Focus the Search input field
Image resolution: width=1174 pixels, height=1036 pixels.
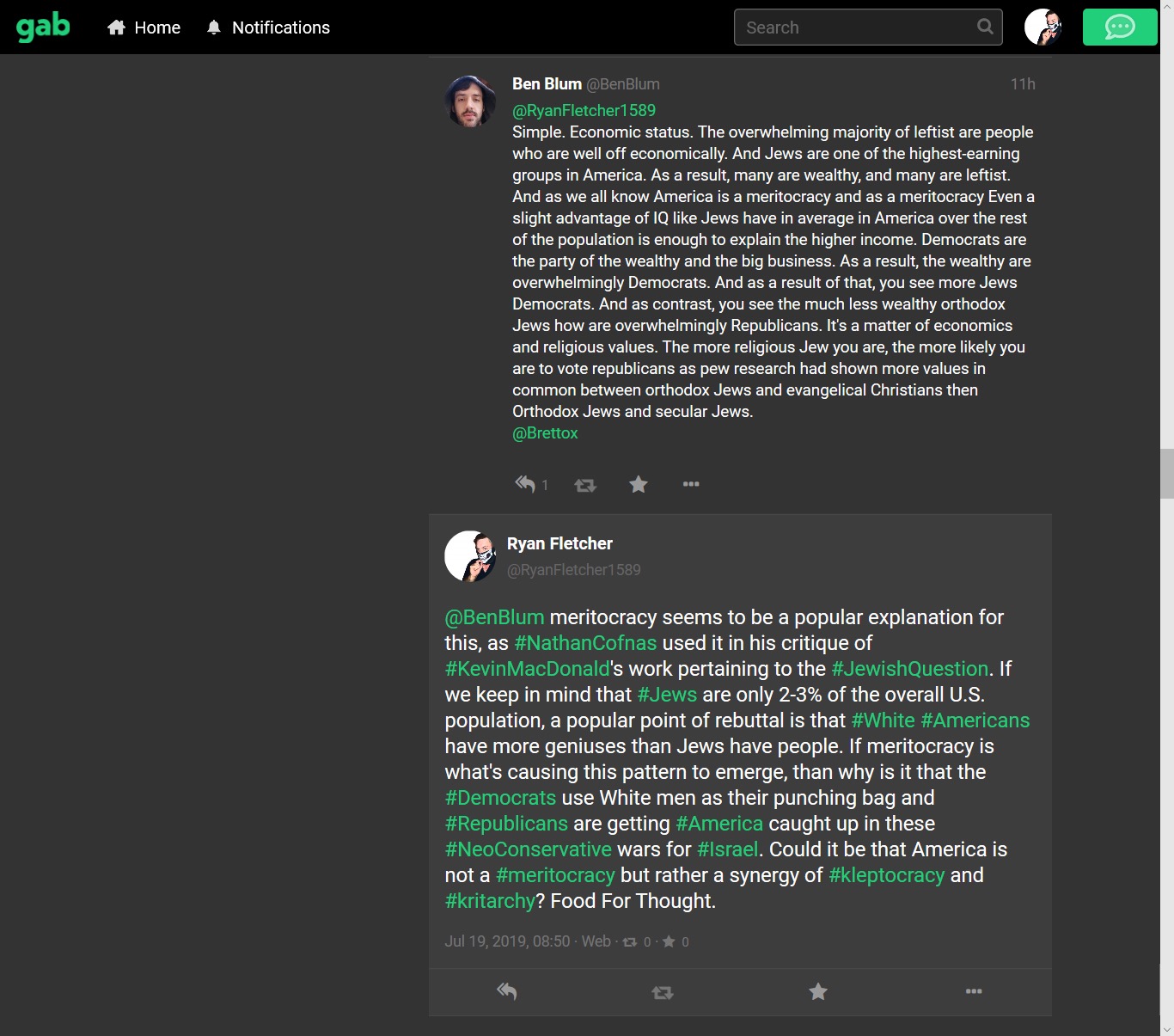pyautogui.click(x=868, y=28)
